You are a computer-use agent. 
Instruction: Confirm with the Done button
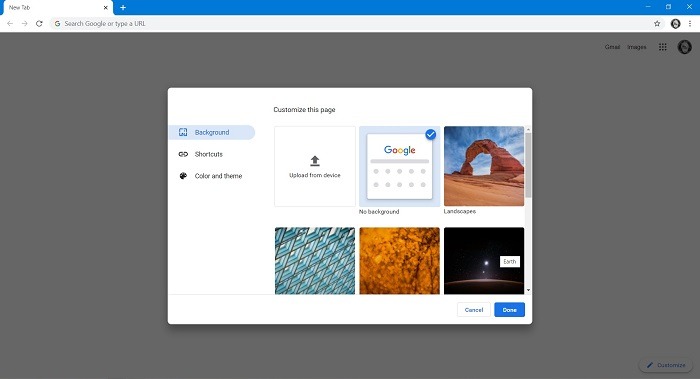(x=509, y=310)
